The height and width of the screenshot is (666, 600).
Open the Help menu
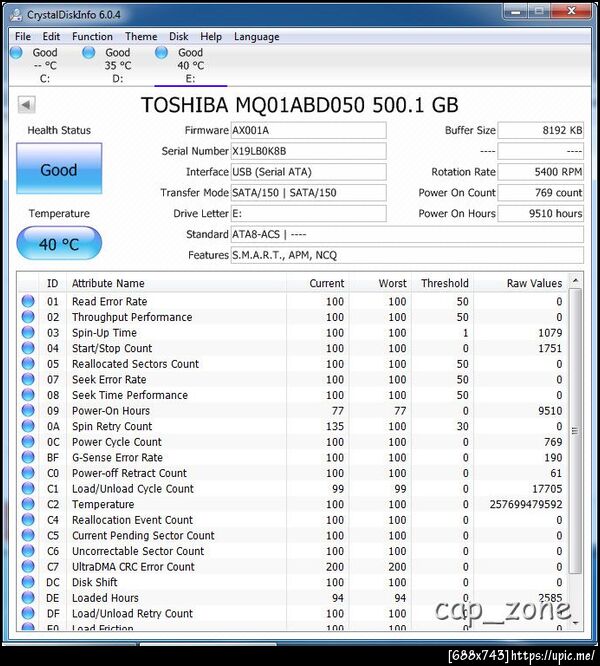[211, 37]
